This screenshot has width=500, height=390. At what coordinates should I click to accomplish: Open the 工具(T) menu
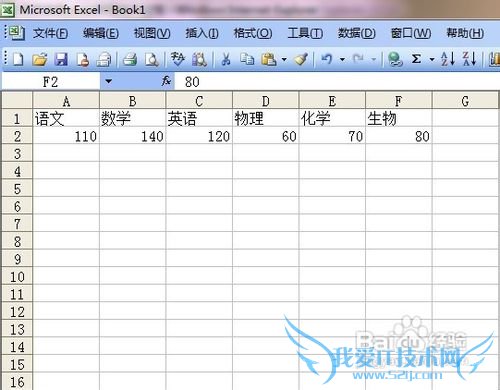305,33
